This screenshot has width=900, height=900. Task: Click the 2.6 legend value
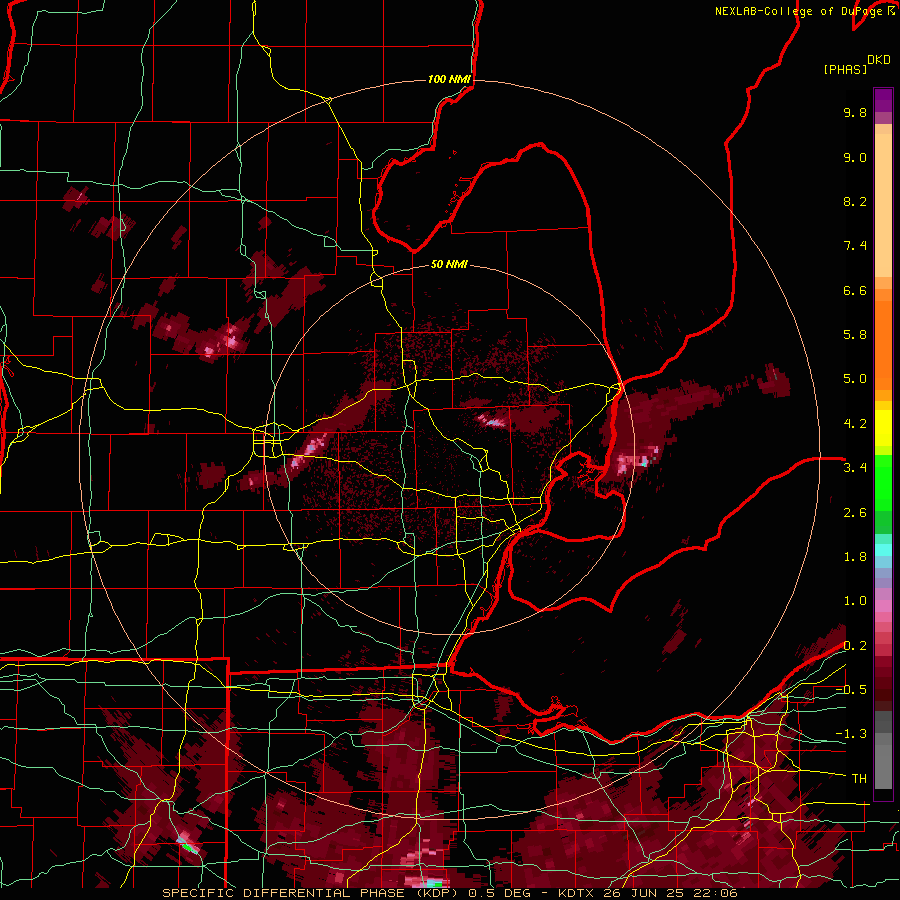(x=855, y=513)
